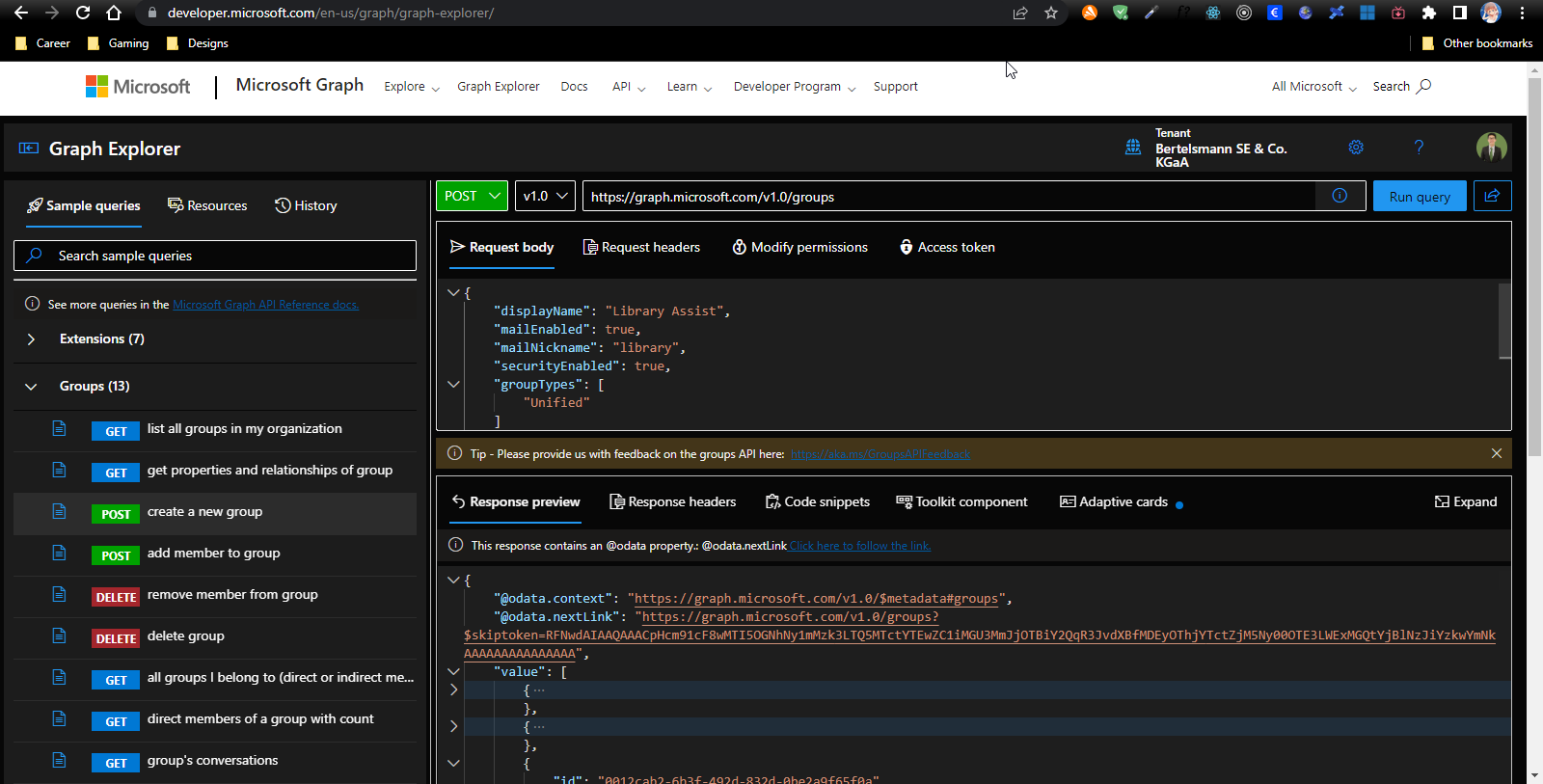Switch to the Request headers tab
The image size is (1543, 784).
(x=641, y=248)
